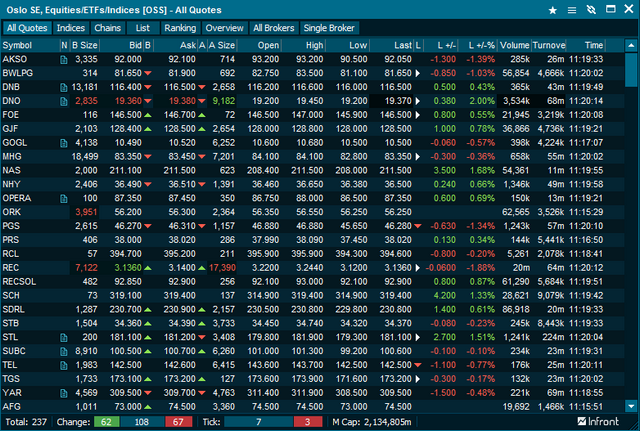This screenshot has width=640, height=431.
Task: Open the news document icon for YAR
Action: (64, 393)
